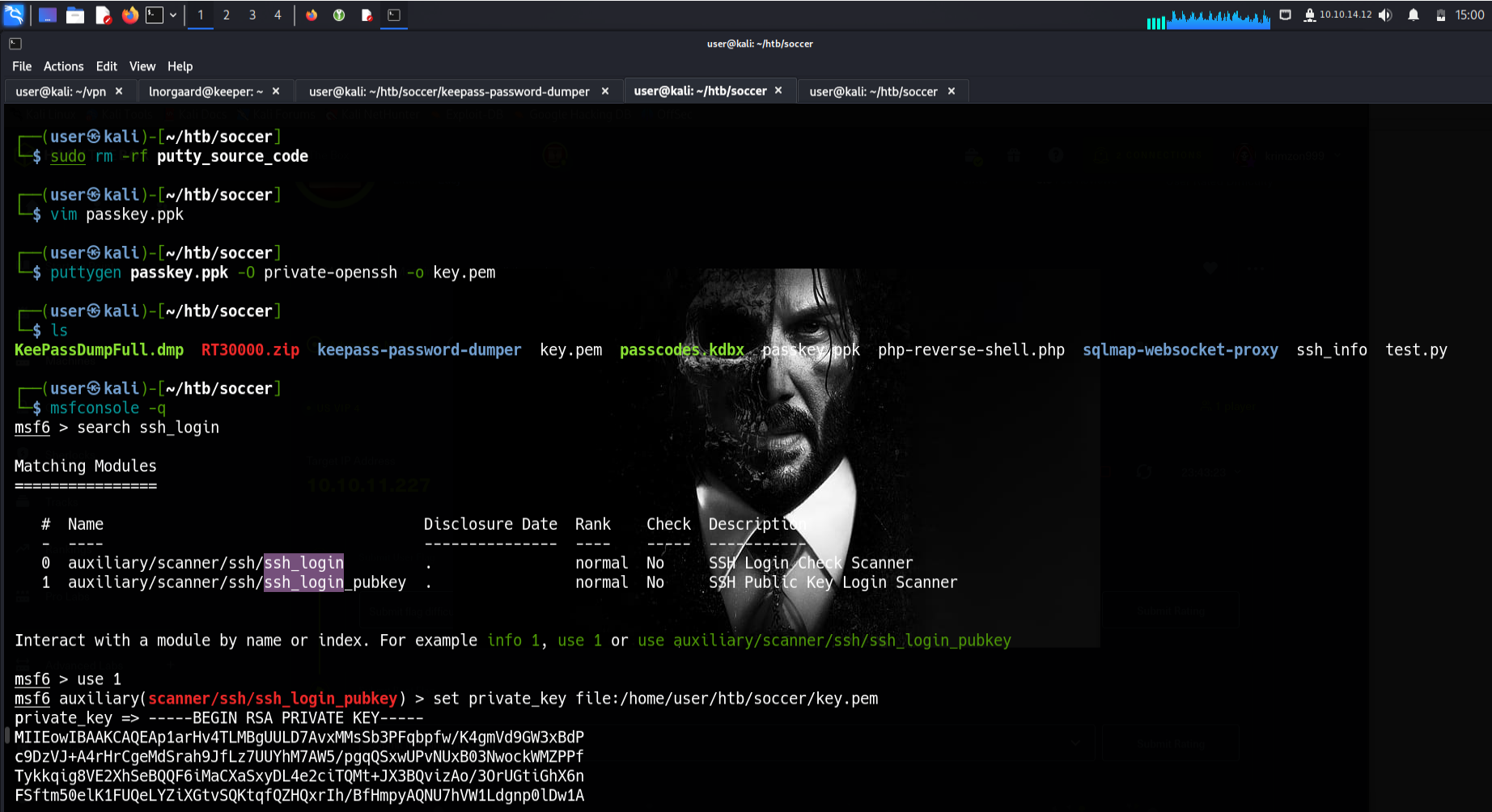Switch to workspace 2
Viewport: 1492px width, 812px height.
point(227,15)
